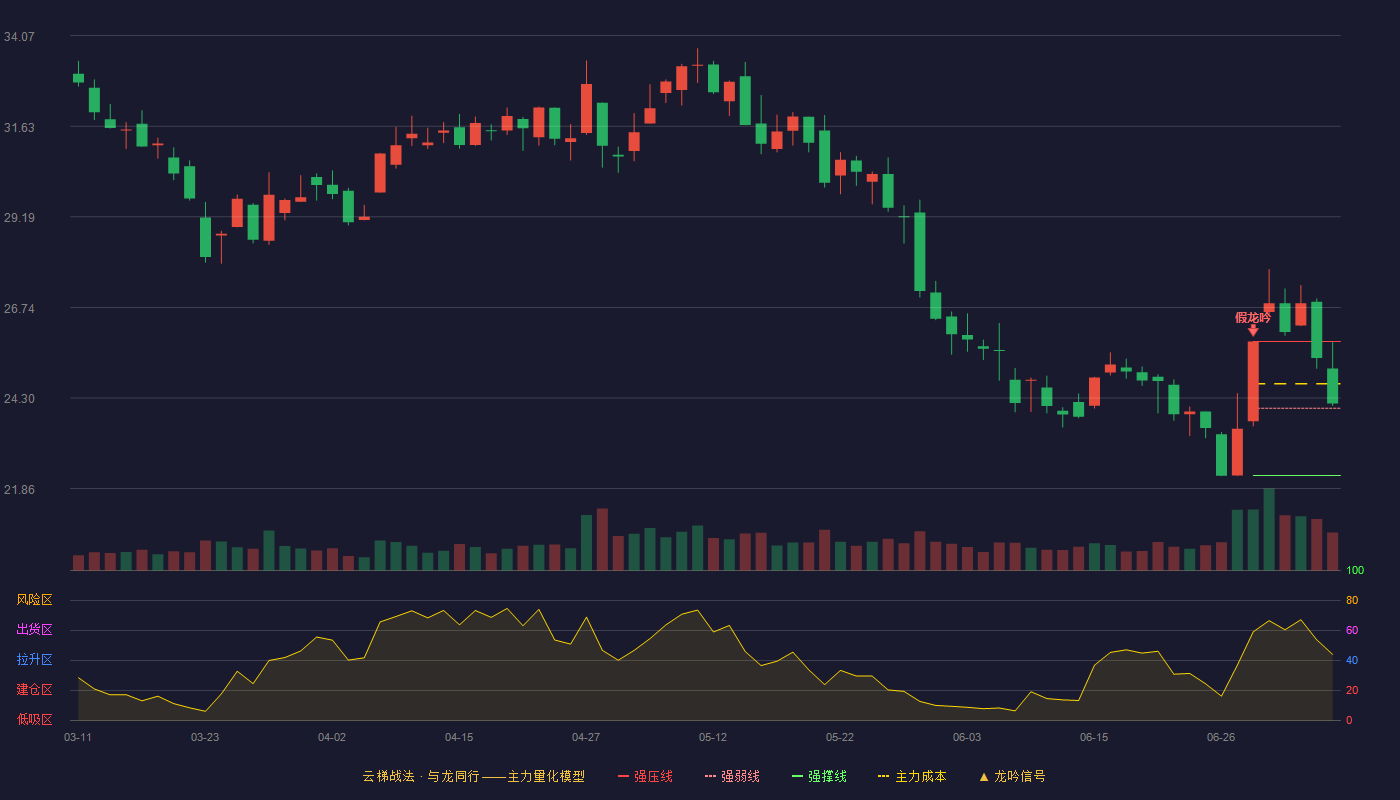
Task: Click the purple 60 indicator axis value
Action: click(1352, 631)
